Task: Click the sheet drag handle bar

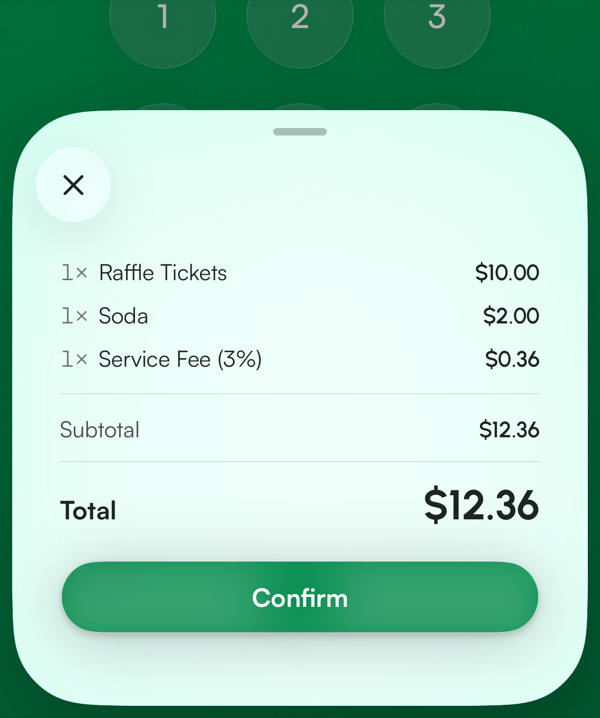Action: (x=300, y=132)
